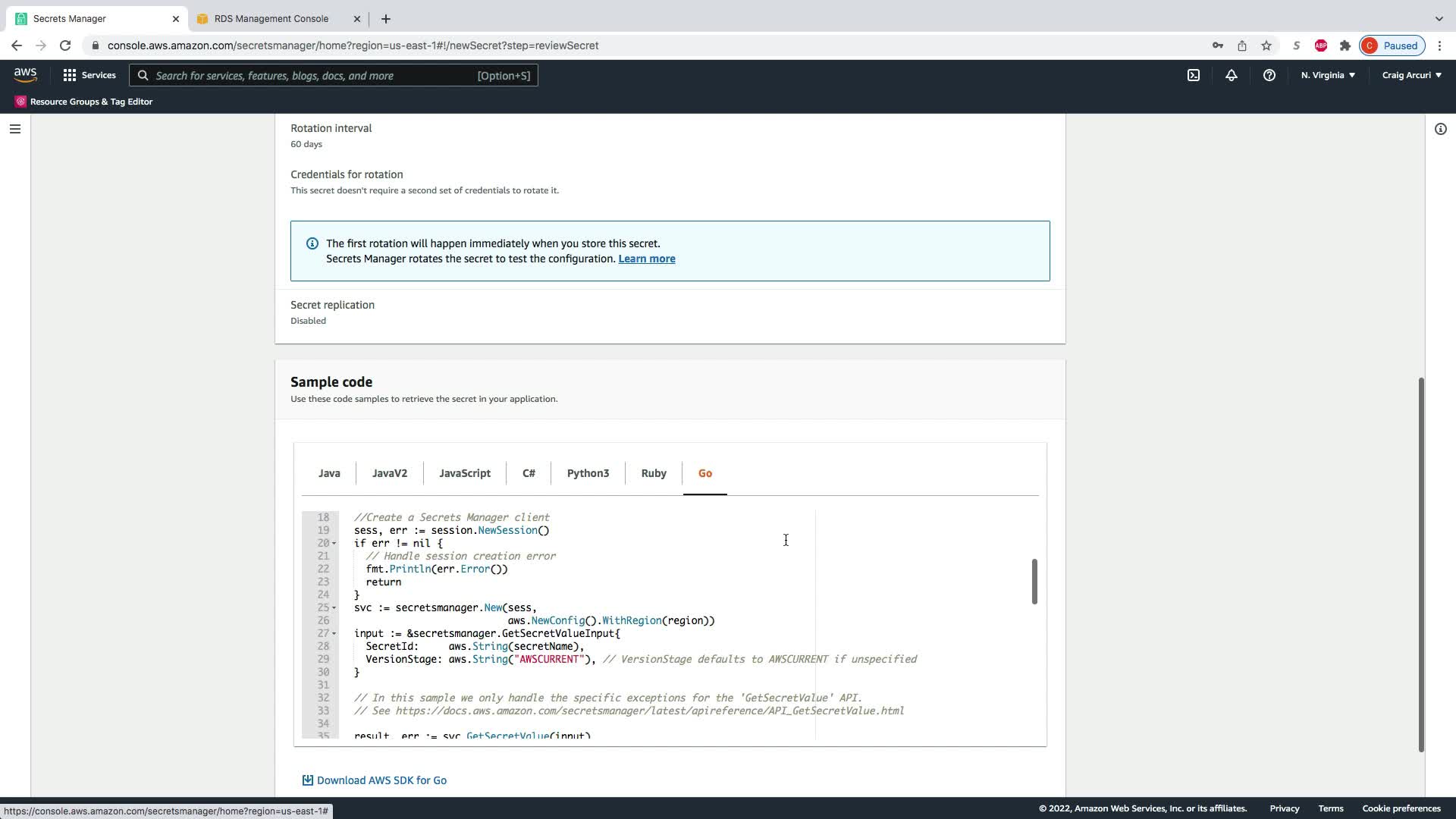Viewport: 1456px width, 819px height.
Task: Expand the N. Virginia region dropdown
Action: click(x=1328, y=75)
